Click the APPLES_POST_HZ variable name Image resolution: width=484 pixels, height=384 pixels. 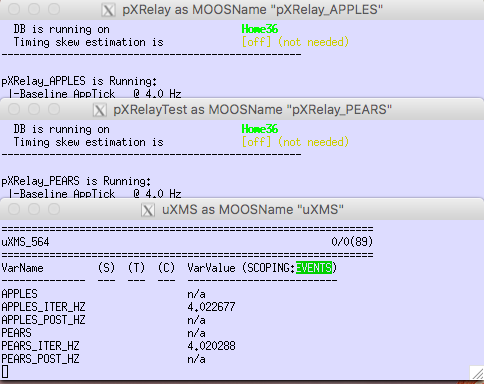coord(43,320)
